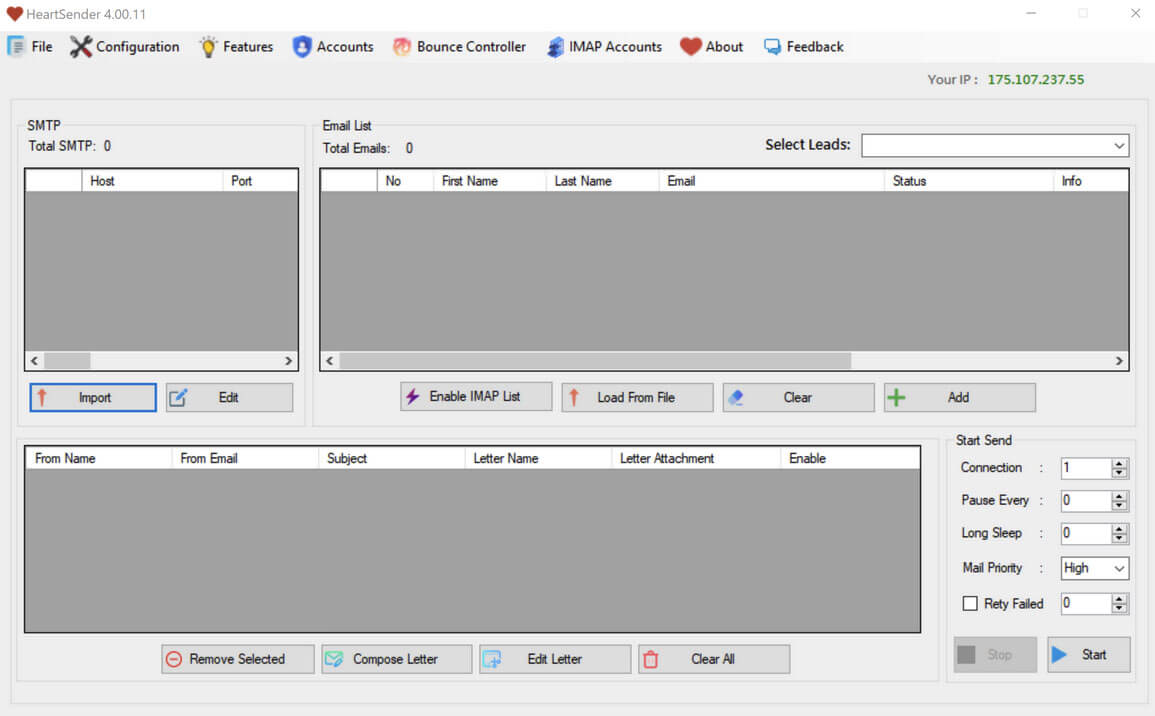
Task: Click SMTP list scroll left arrow
Action: pyautogui.click(x=34, y=361)
